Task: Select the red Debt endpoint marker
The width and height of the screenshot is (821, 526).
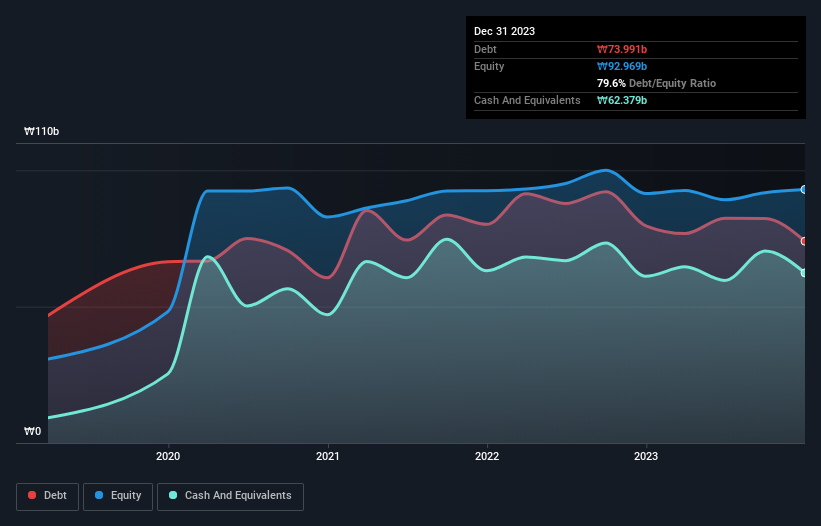Action: (804, 241)
